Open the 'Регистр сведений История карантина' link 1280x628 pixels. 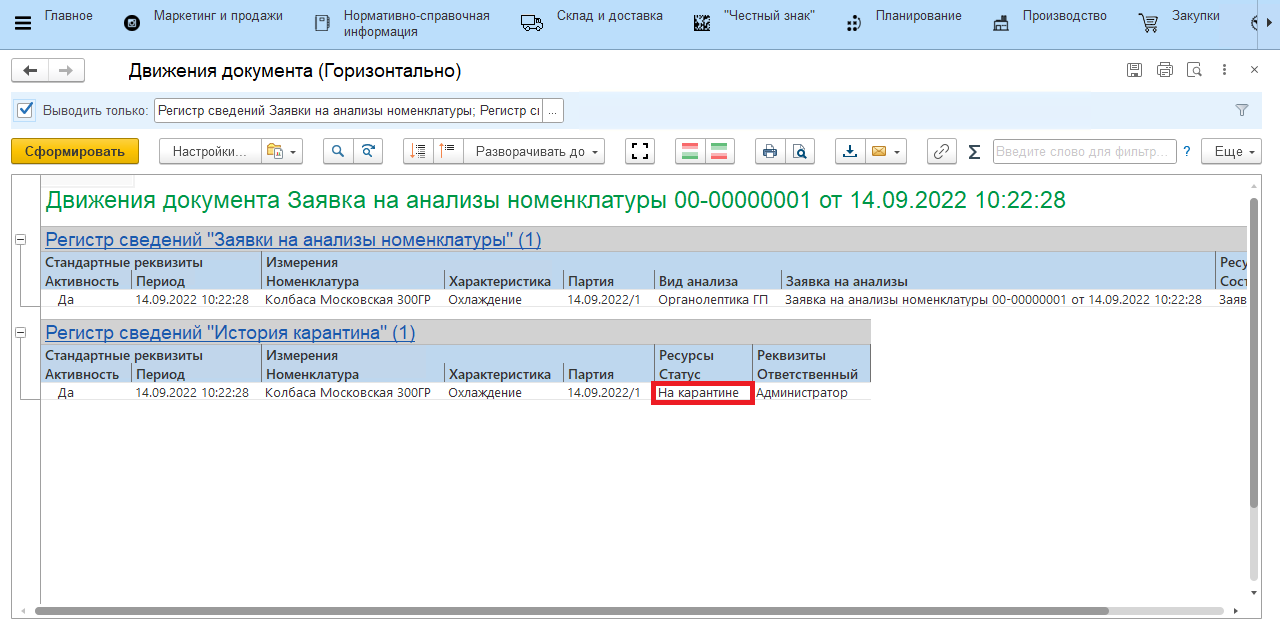(230, 333)
